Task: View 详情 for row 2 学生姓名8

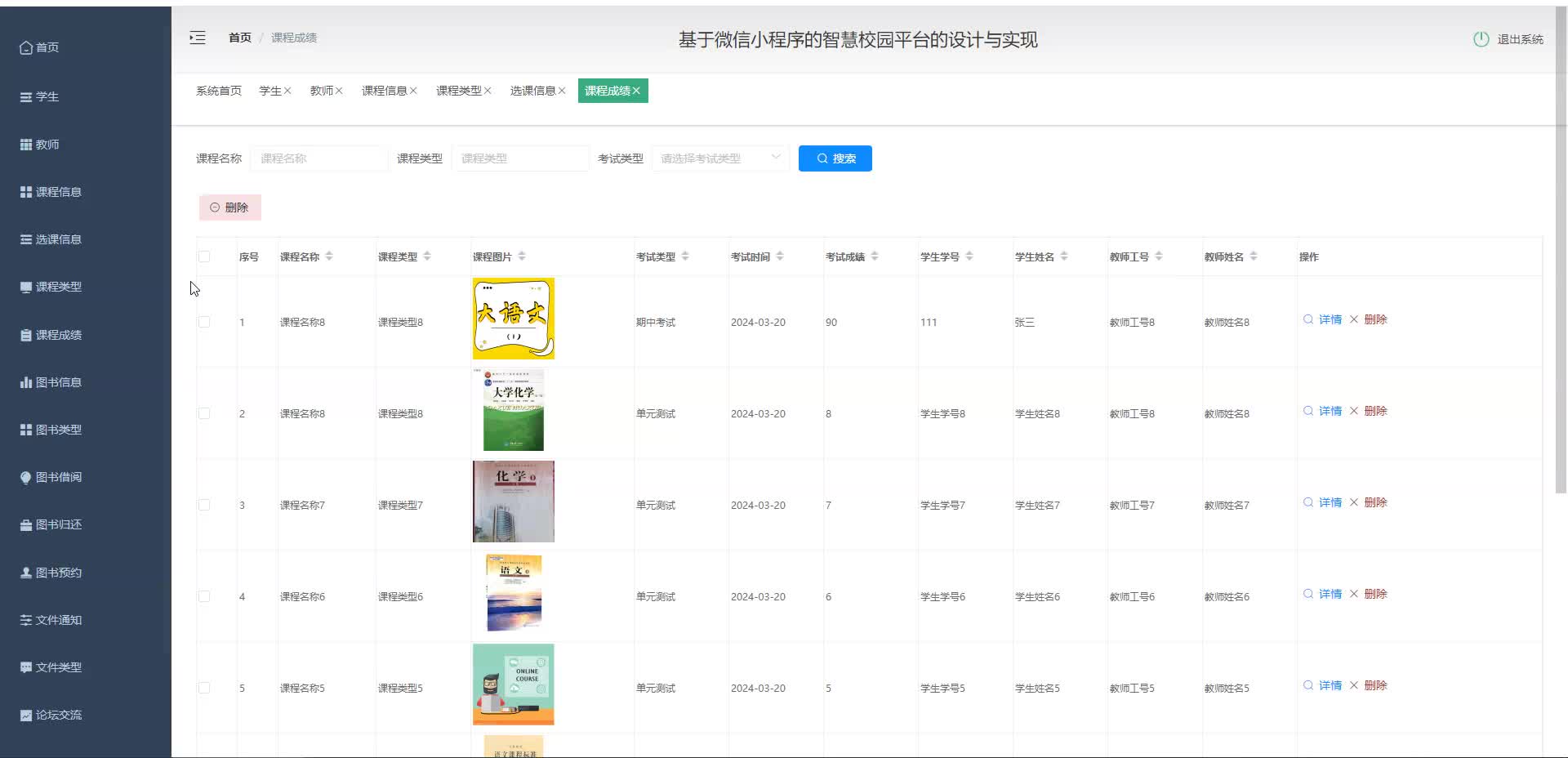Action: pos(1322,411)
